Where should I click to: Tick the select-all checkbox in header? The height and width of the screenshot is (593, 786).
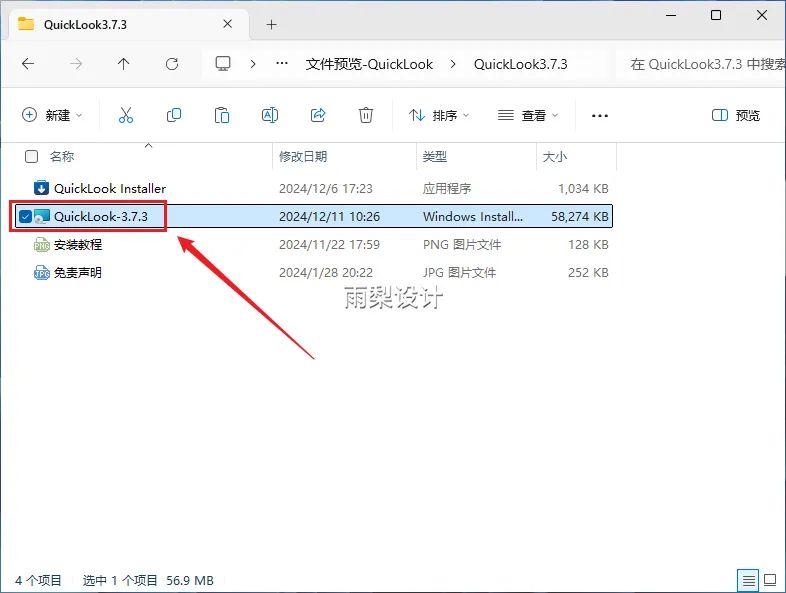[31, 157]
